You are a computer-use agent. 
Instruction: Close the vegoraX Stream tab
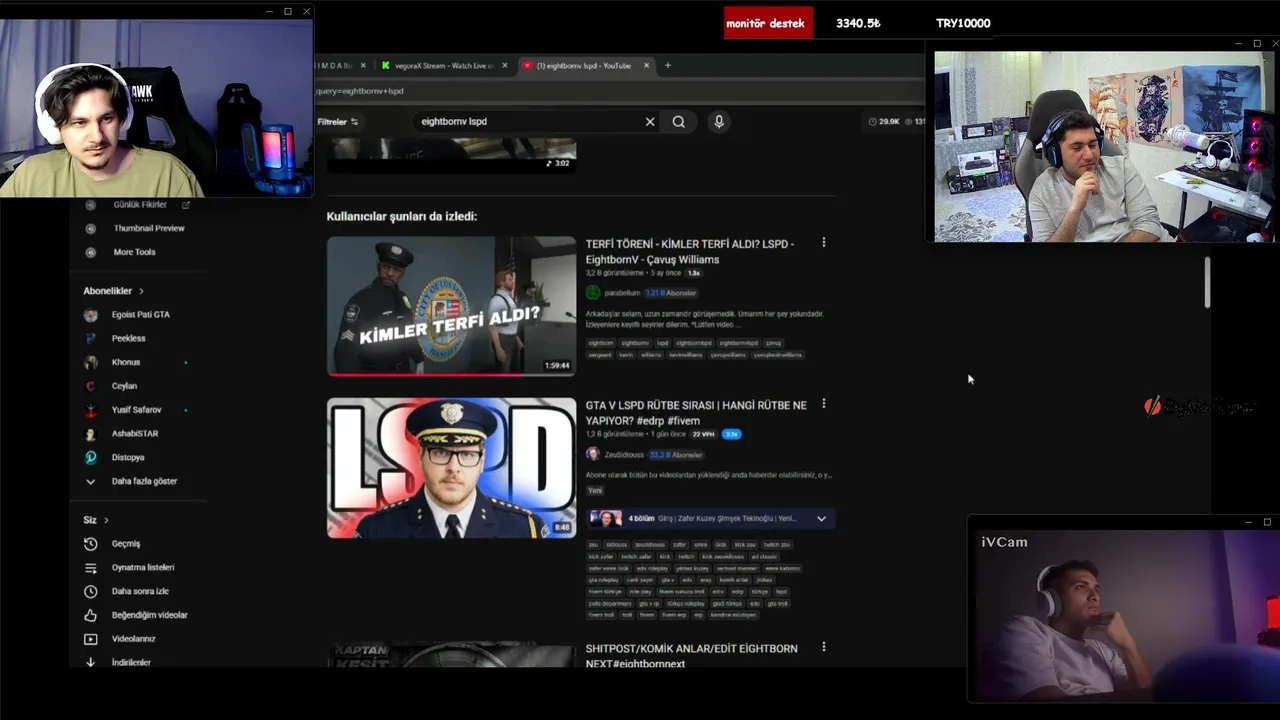504,65
